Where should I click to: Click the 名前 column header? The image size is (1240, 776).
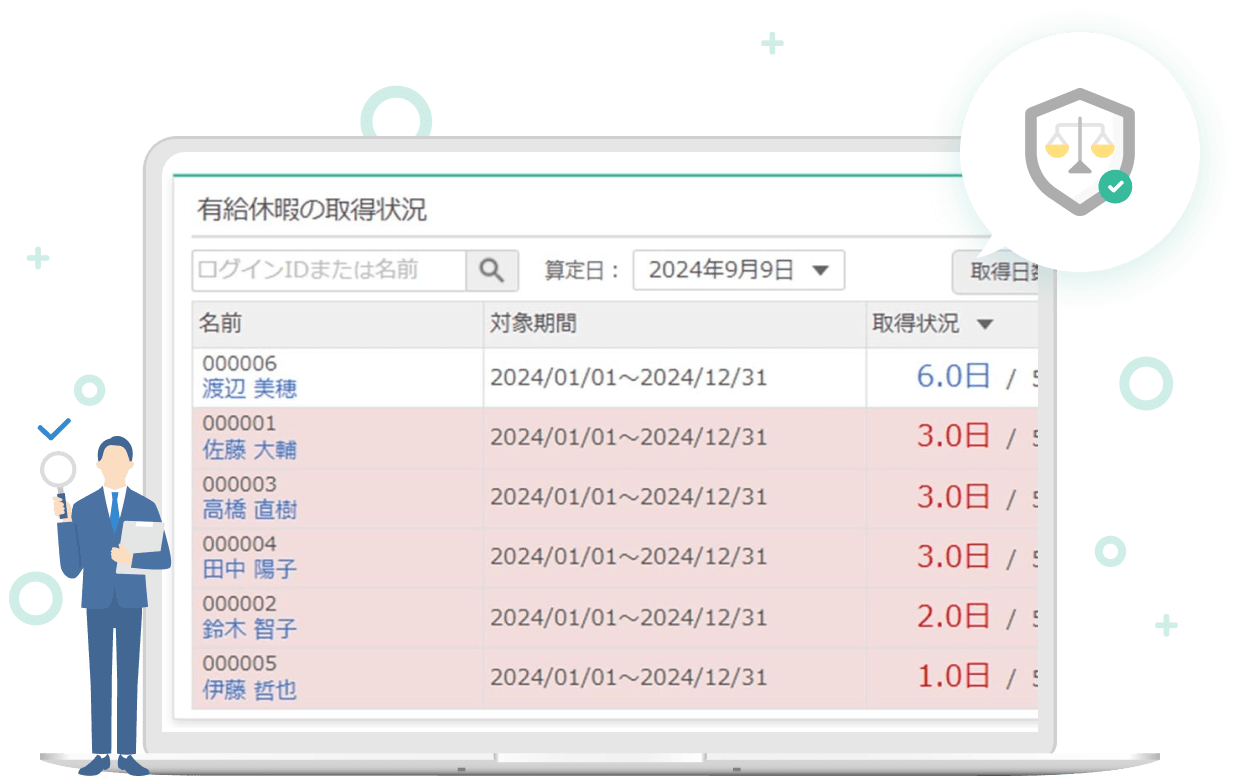tap(220, 323)
